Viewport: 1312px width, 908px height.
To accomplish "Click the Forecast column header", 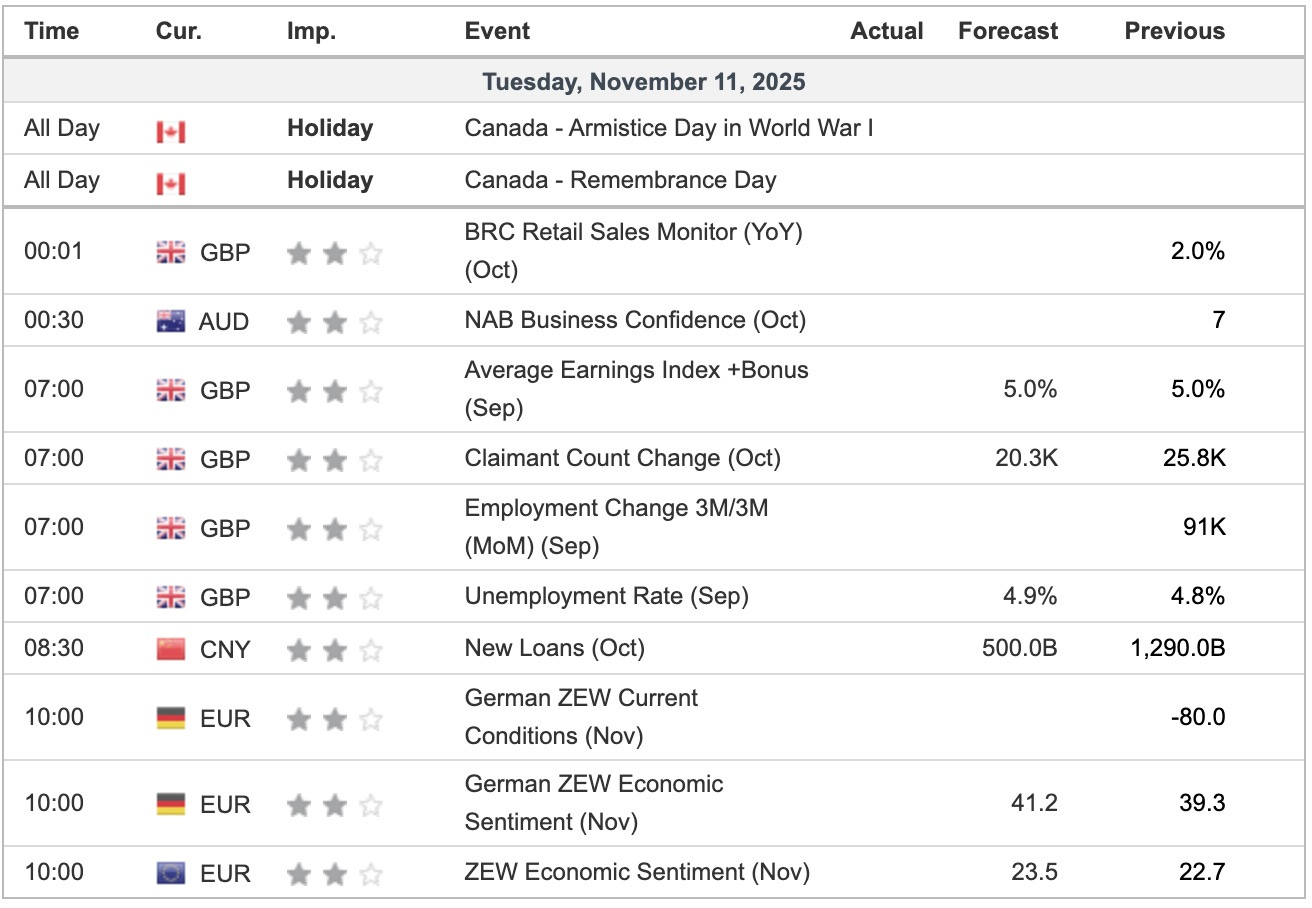I will (x=1007, y=31).
